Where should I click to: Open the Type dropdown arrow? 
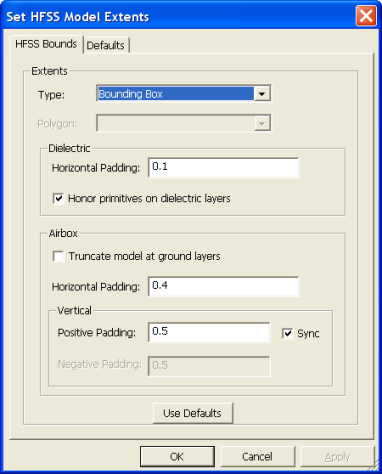click(262, 94)
